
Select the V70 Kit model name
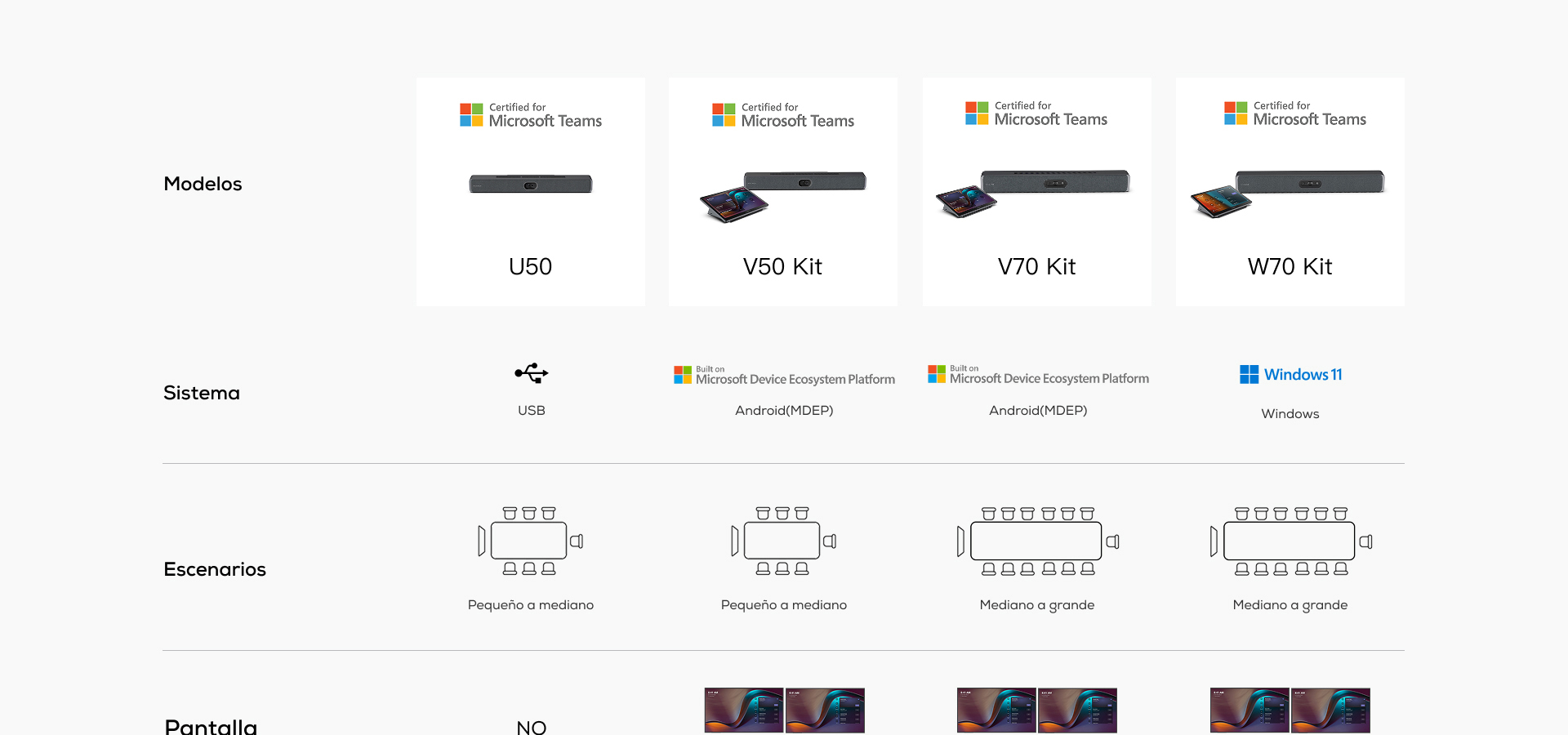tap(1036, 266)
